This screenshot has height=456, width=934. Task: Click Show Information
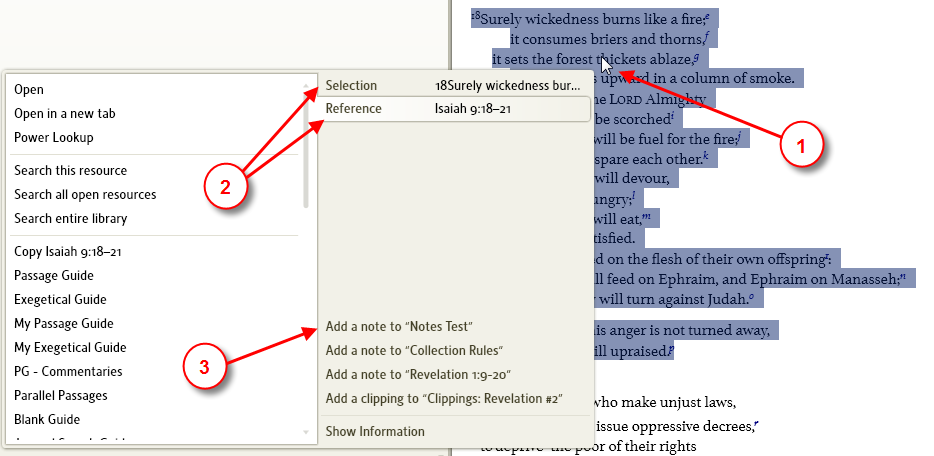pyautogui.click(x=375, y=431)
